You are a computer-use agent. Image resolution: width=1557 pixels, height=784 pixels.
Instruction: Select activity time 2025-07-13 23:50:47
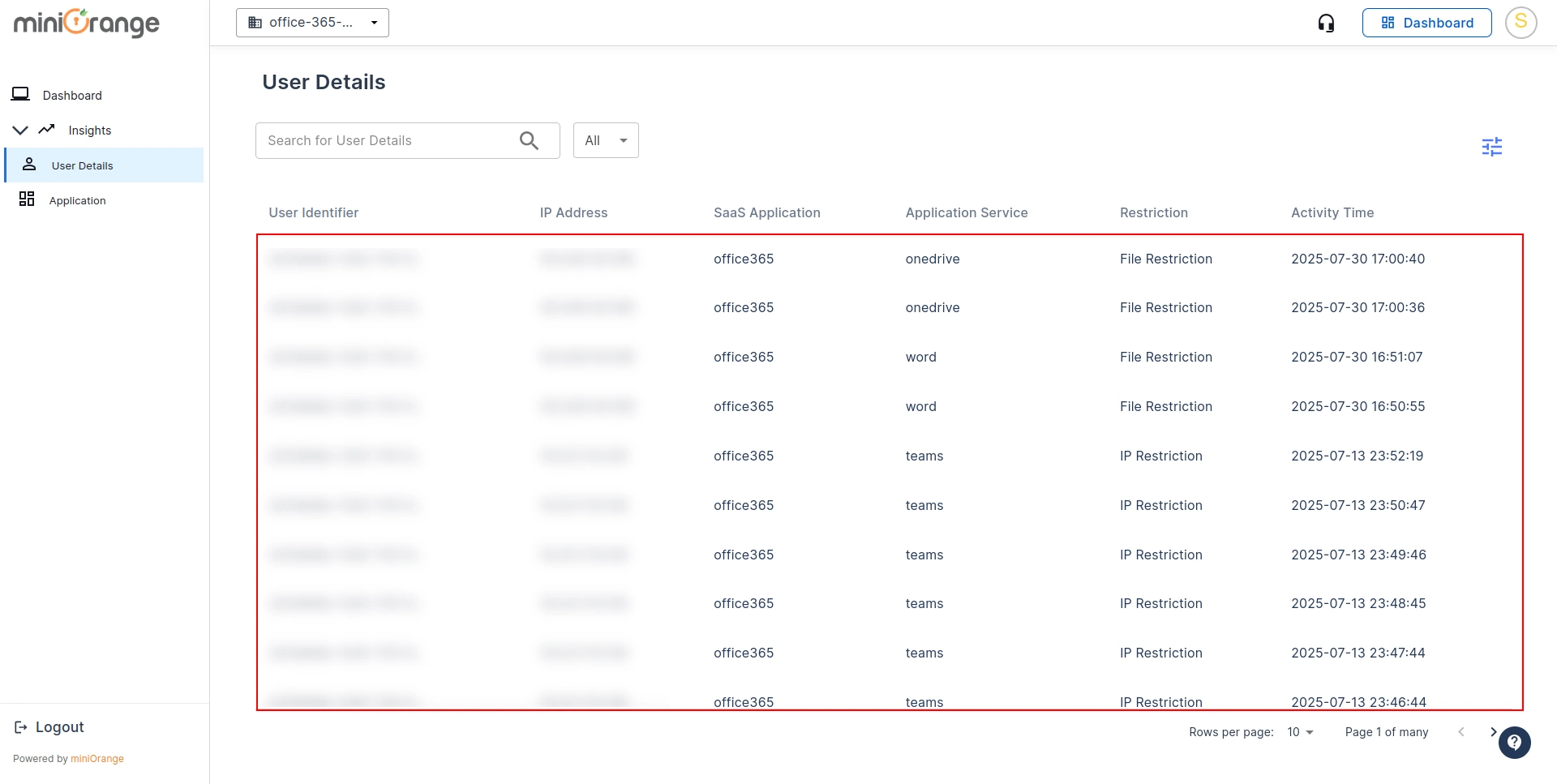tap(1358, 505)
